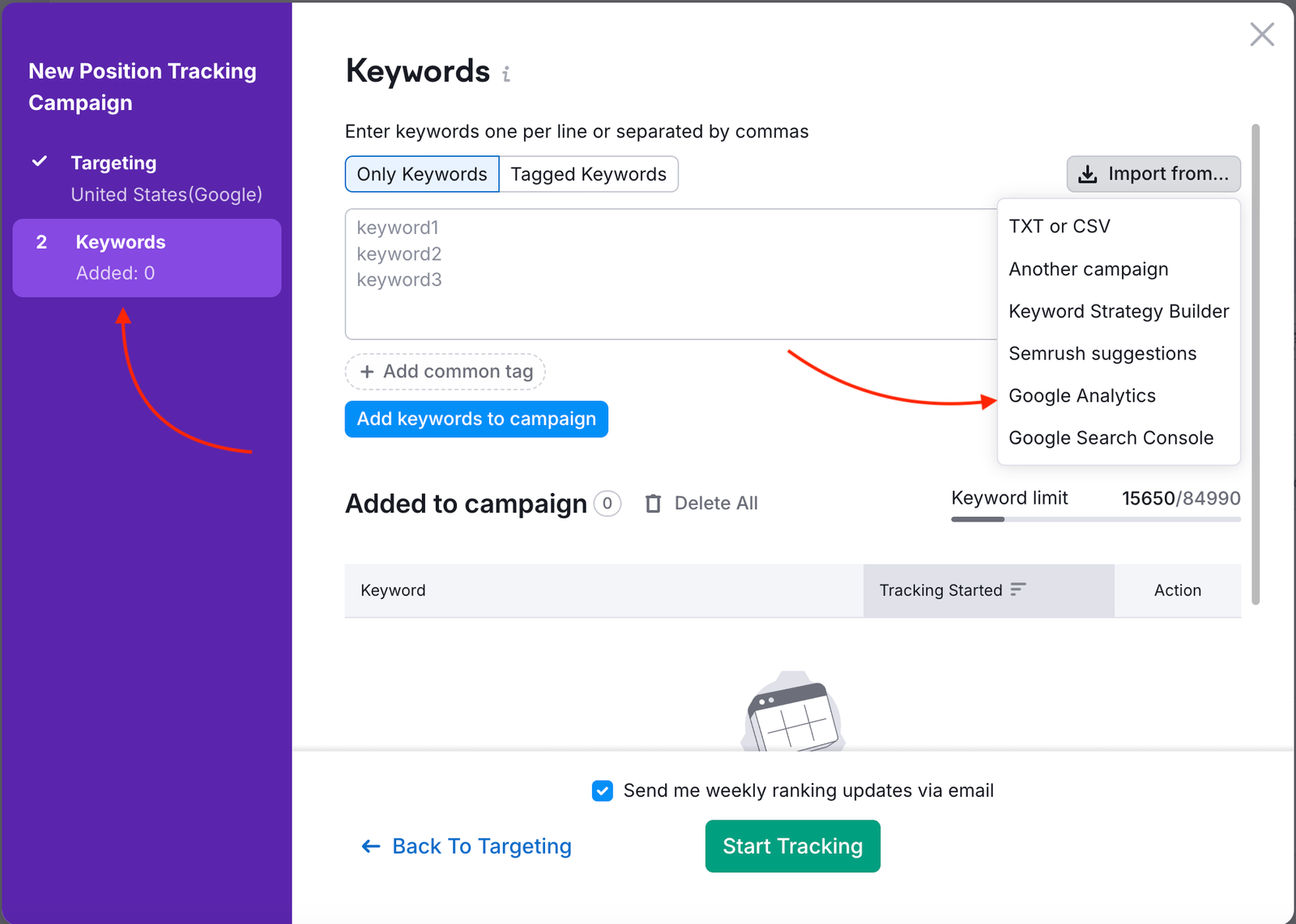Click the Back To Targeting link
This screenshot has height=924, width=1296.
tap(481, 845)
